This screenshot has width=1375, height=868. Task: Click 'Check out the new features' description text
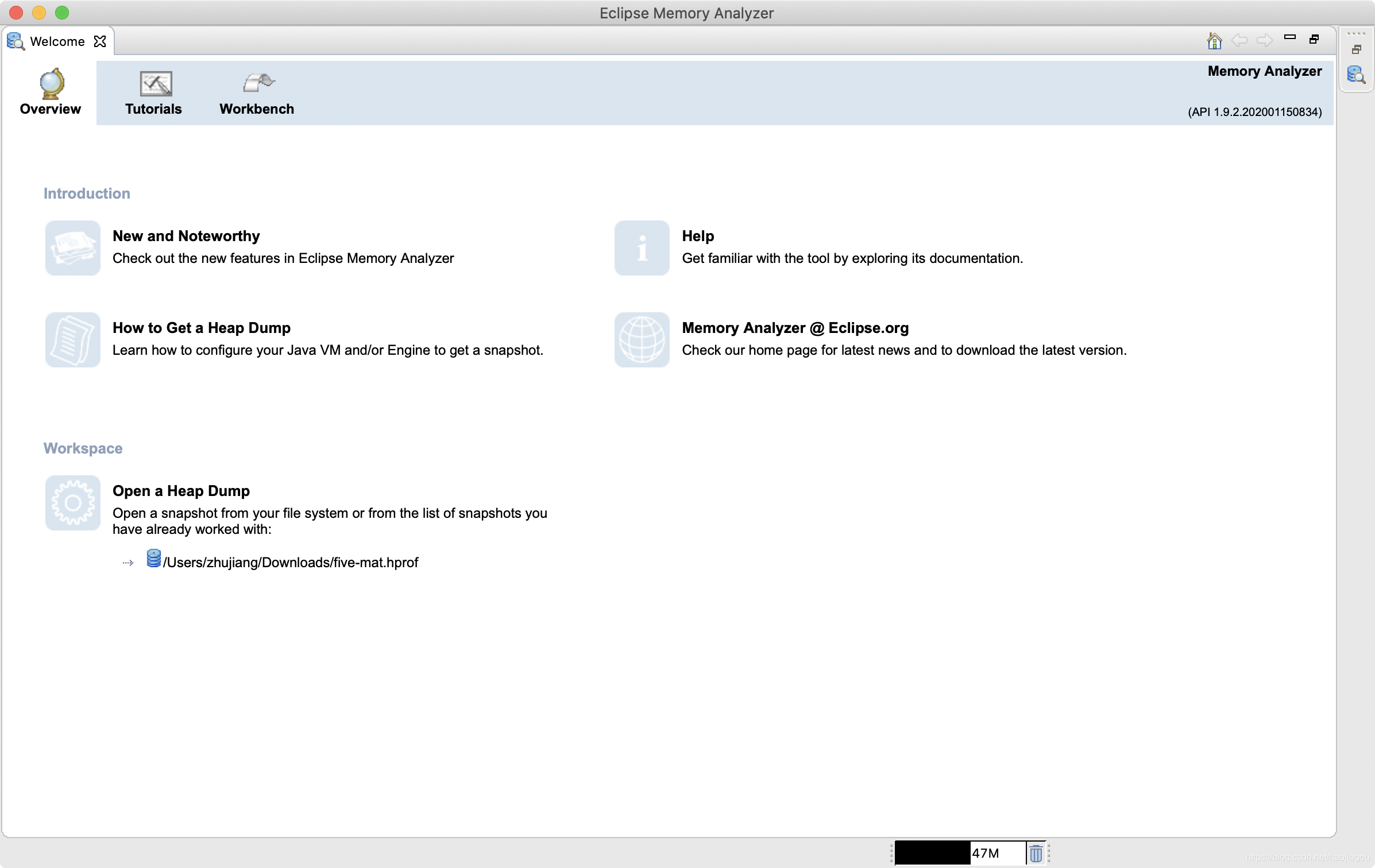[283, 258]
